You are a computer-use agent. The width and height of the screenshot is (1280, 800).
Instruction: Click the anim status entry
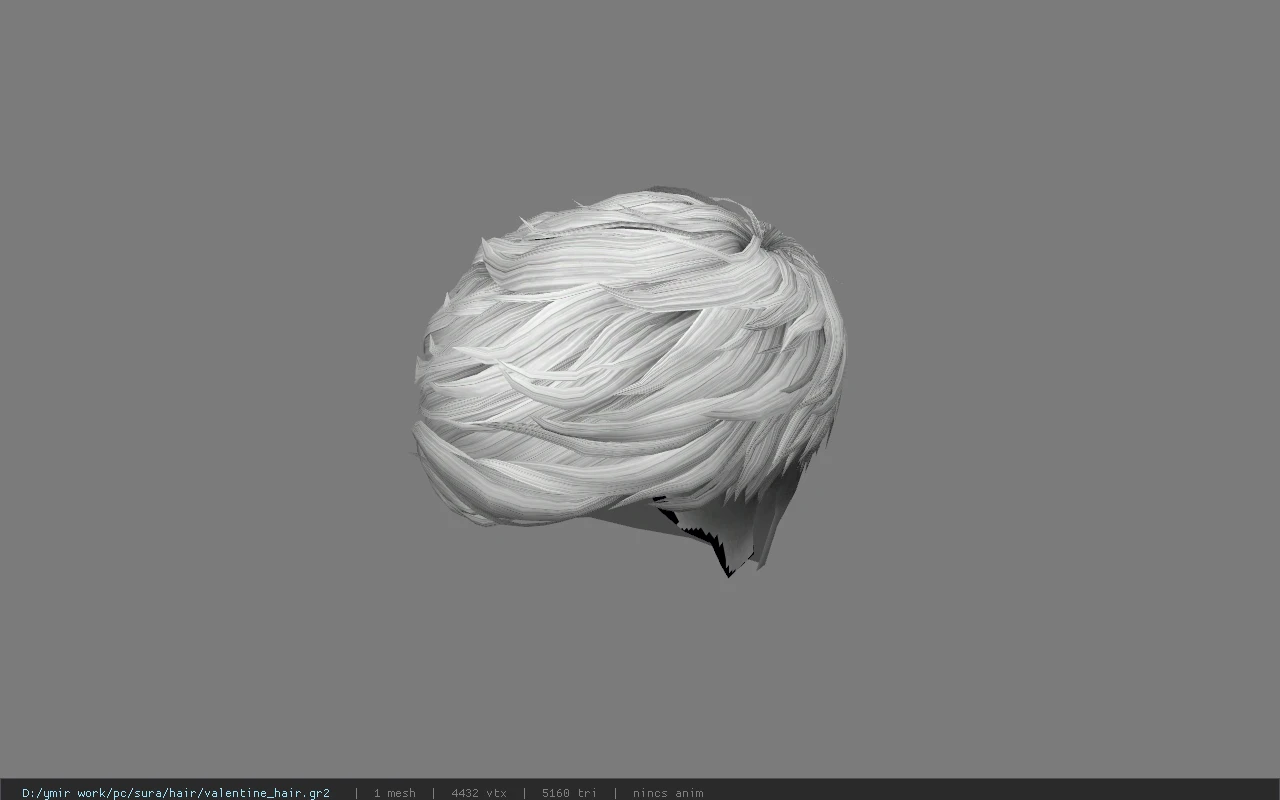668,793
